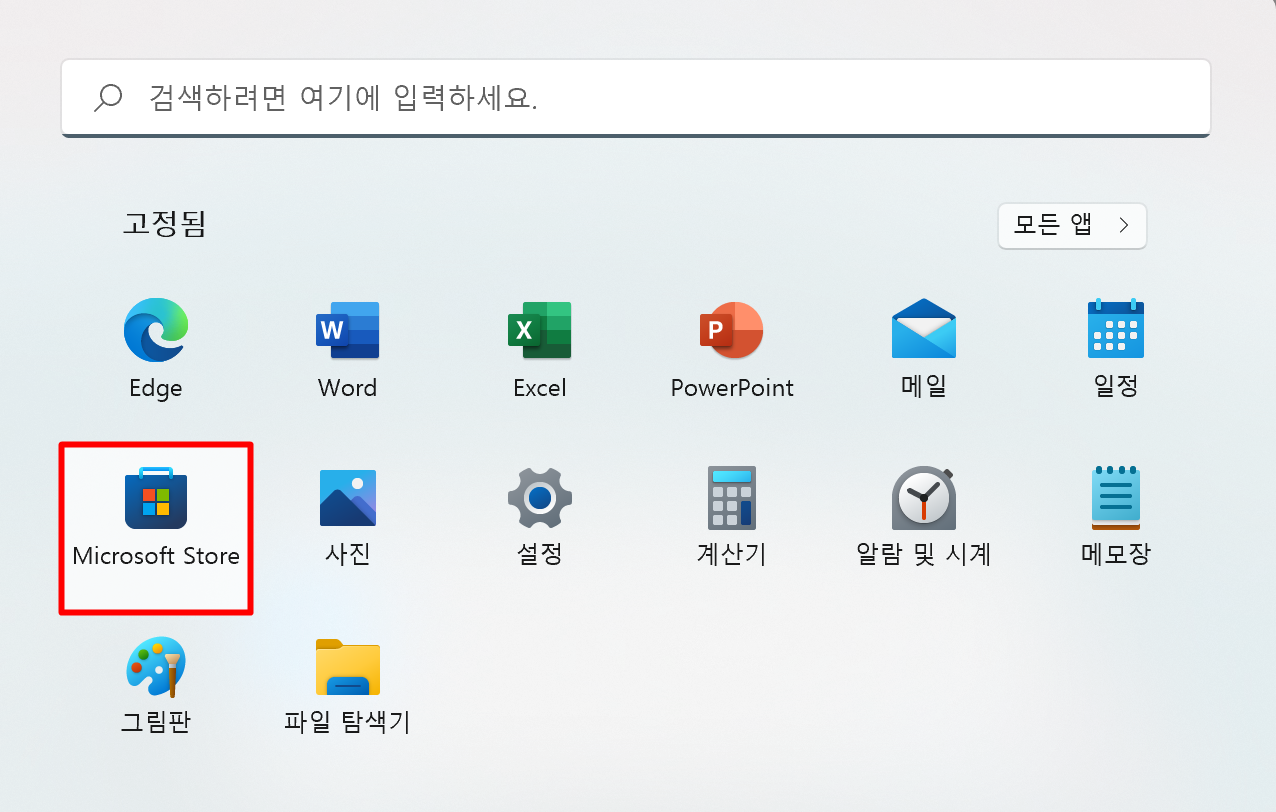
Task: Launch 그림판 (Paint) app
Action: 156,667
